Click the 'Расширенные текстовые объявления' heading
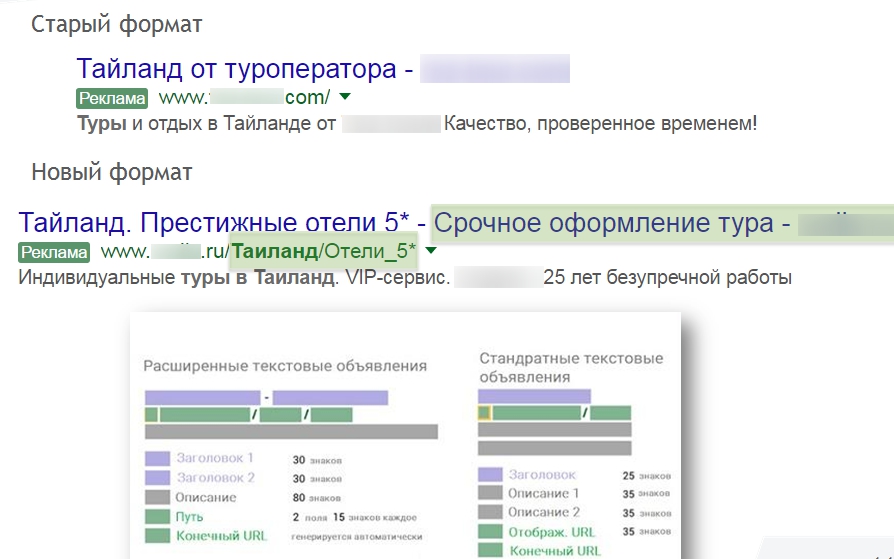 click(x=285, y=366)
